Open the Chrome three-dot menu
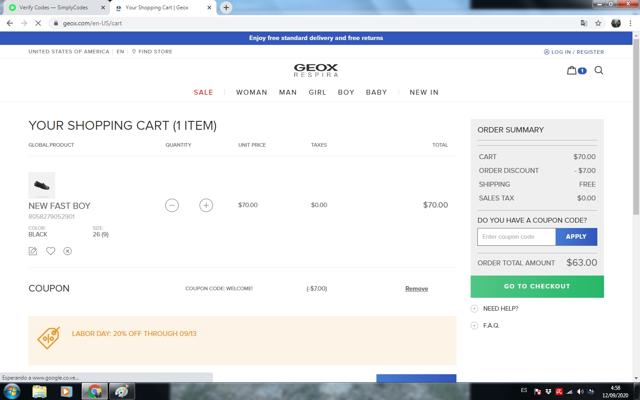 click(x=631, y=23)
